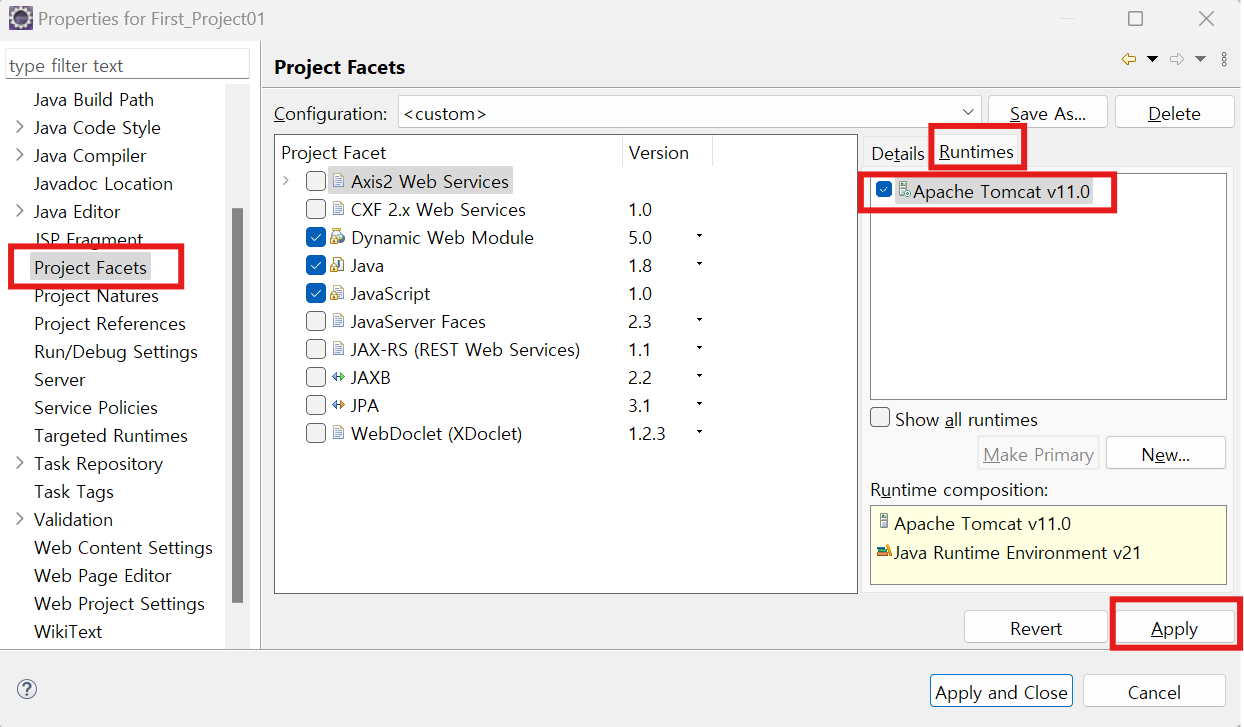Expand Task Repository tree node
The image size is (1244, 727).
(x=20, y=463)
